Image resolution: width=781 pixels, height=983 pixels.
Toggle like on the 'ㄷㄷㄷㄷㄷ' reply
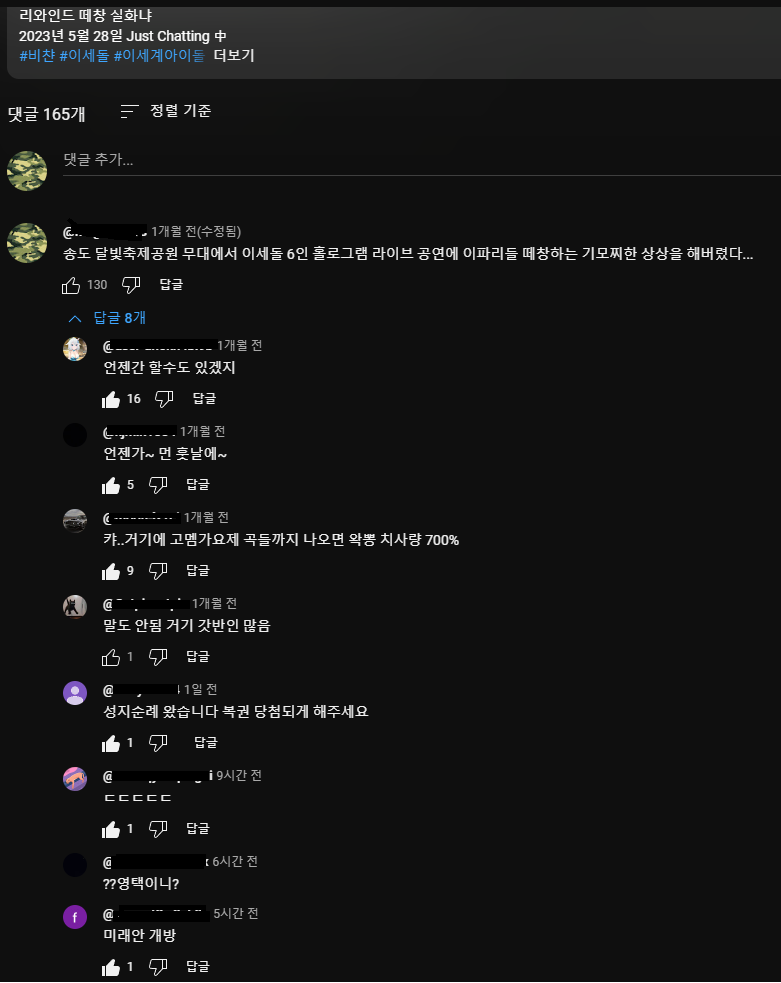pos(111,829)
